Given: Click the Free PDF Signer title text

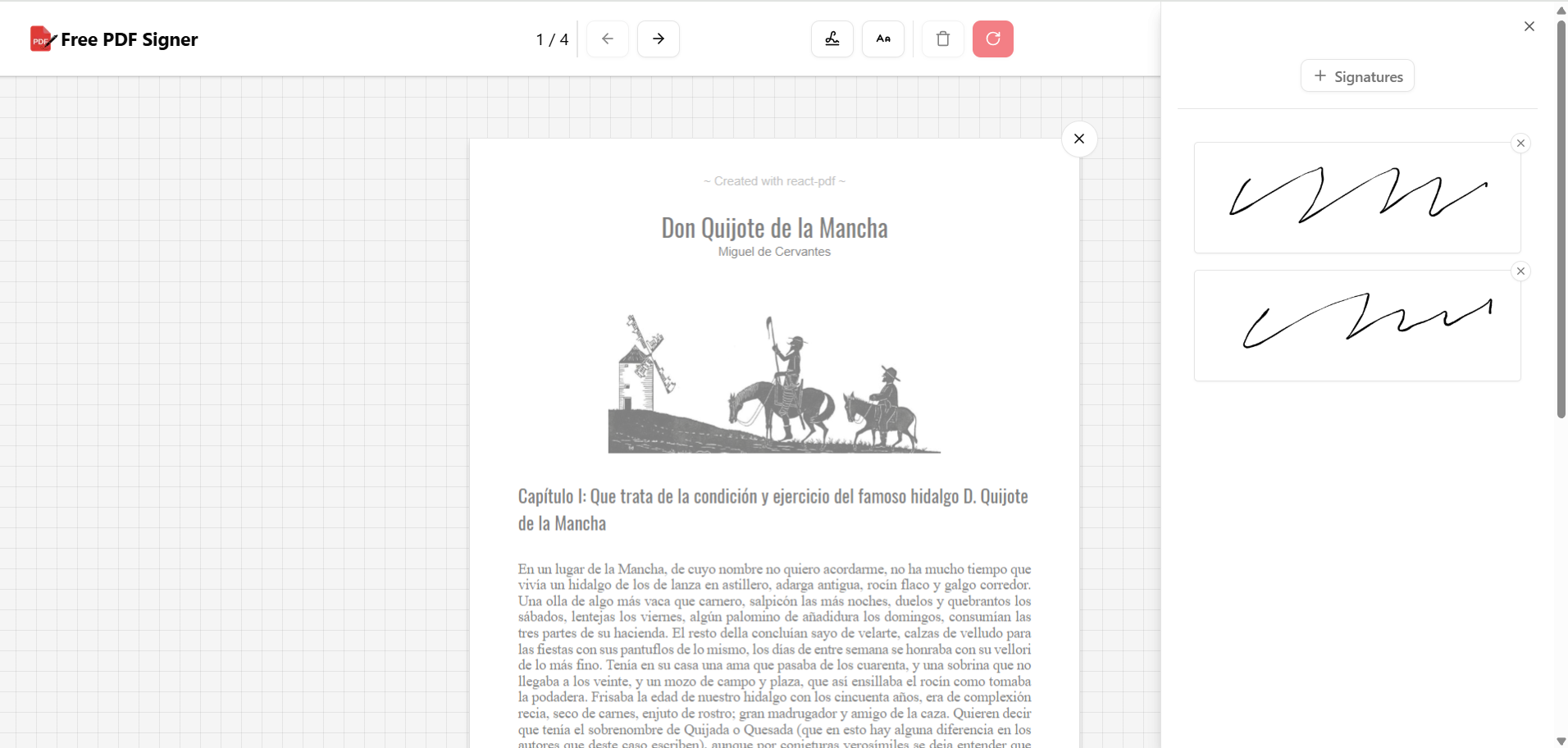Looking at the screenshot, I should coord(130,39).
